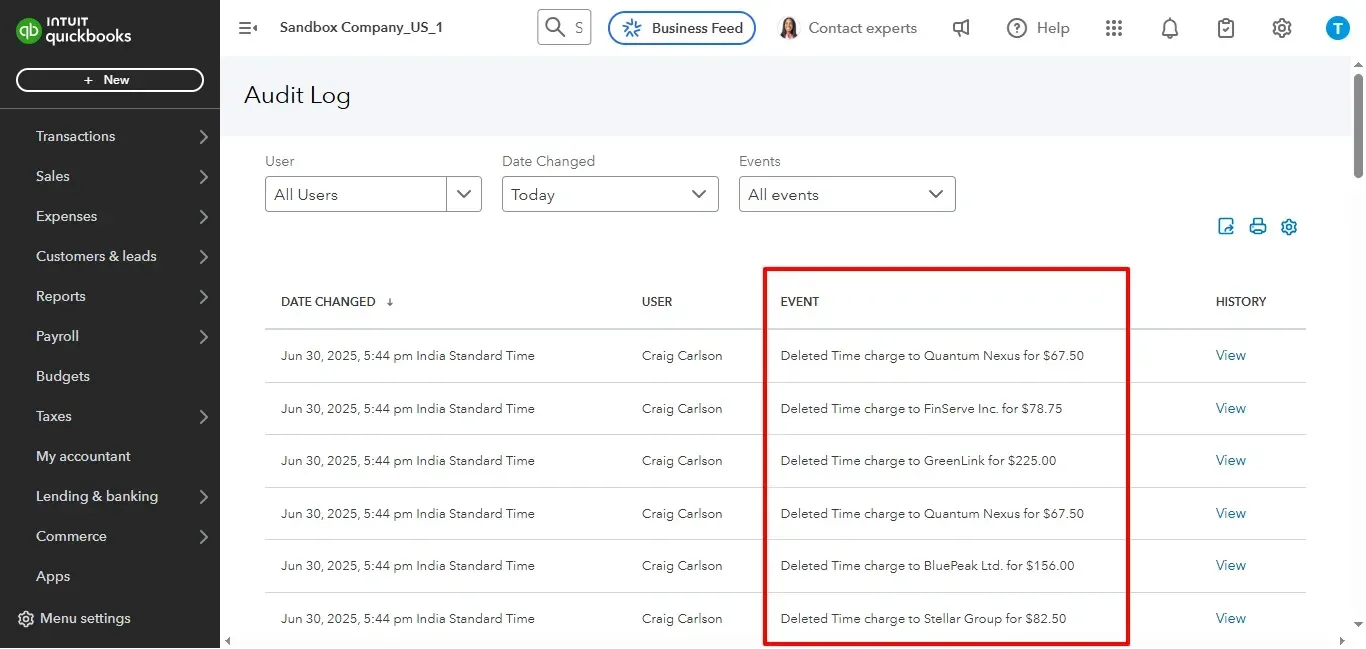
Task: Open the settings gear in header
Action: (x=1282, y=28)
